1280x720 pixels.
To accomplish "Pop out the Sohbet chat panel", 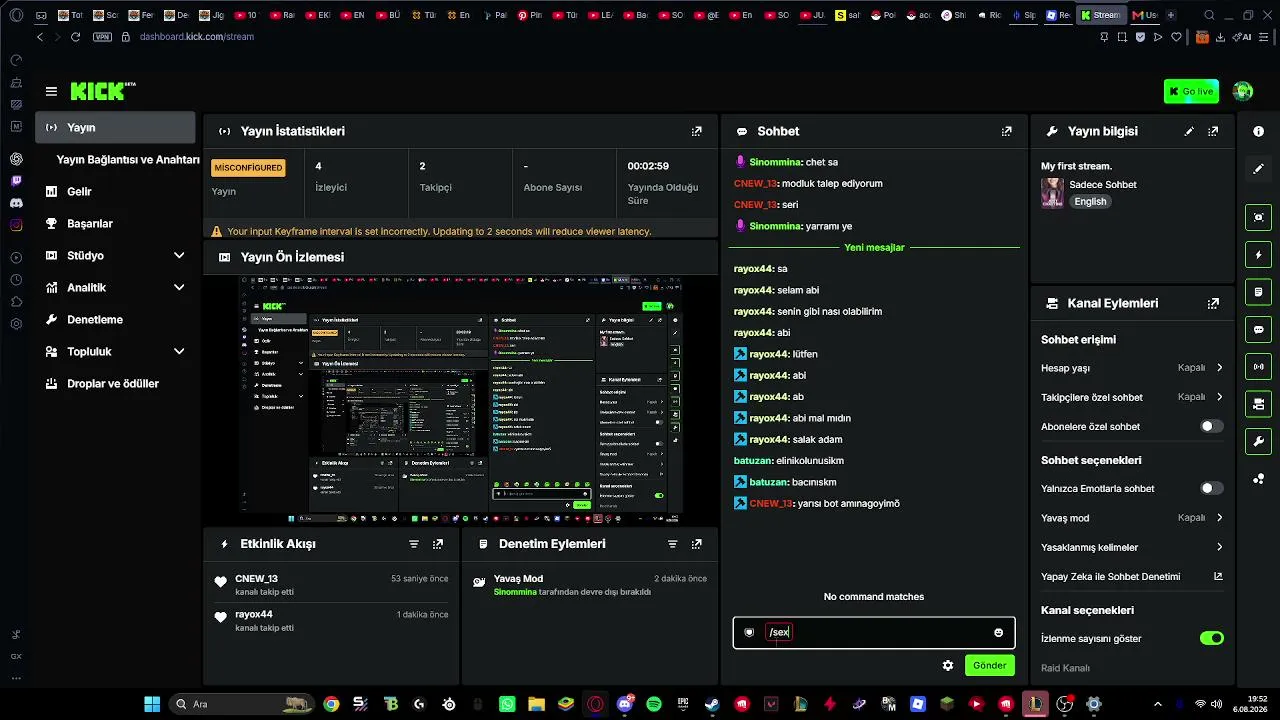I will pyautogui.click(x=1007, y=131).
